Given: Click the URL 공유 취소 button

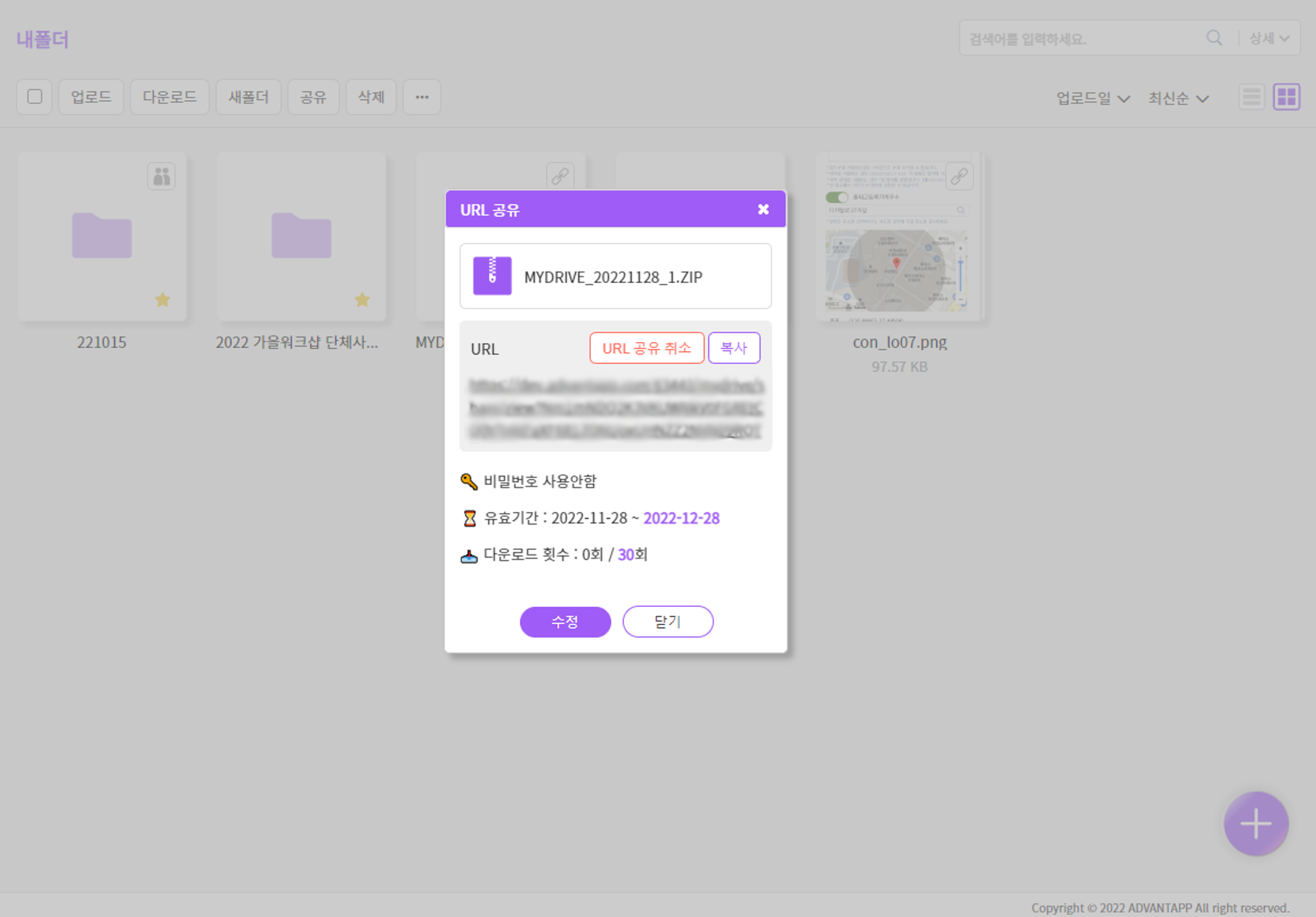Looking at the screenshot, I should tap(646, 348).
